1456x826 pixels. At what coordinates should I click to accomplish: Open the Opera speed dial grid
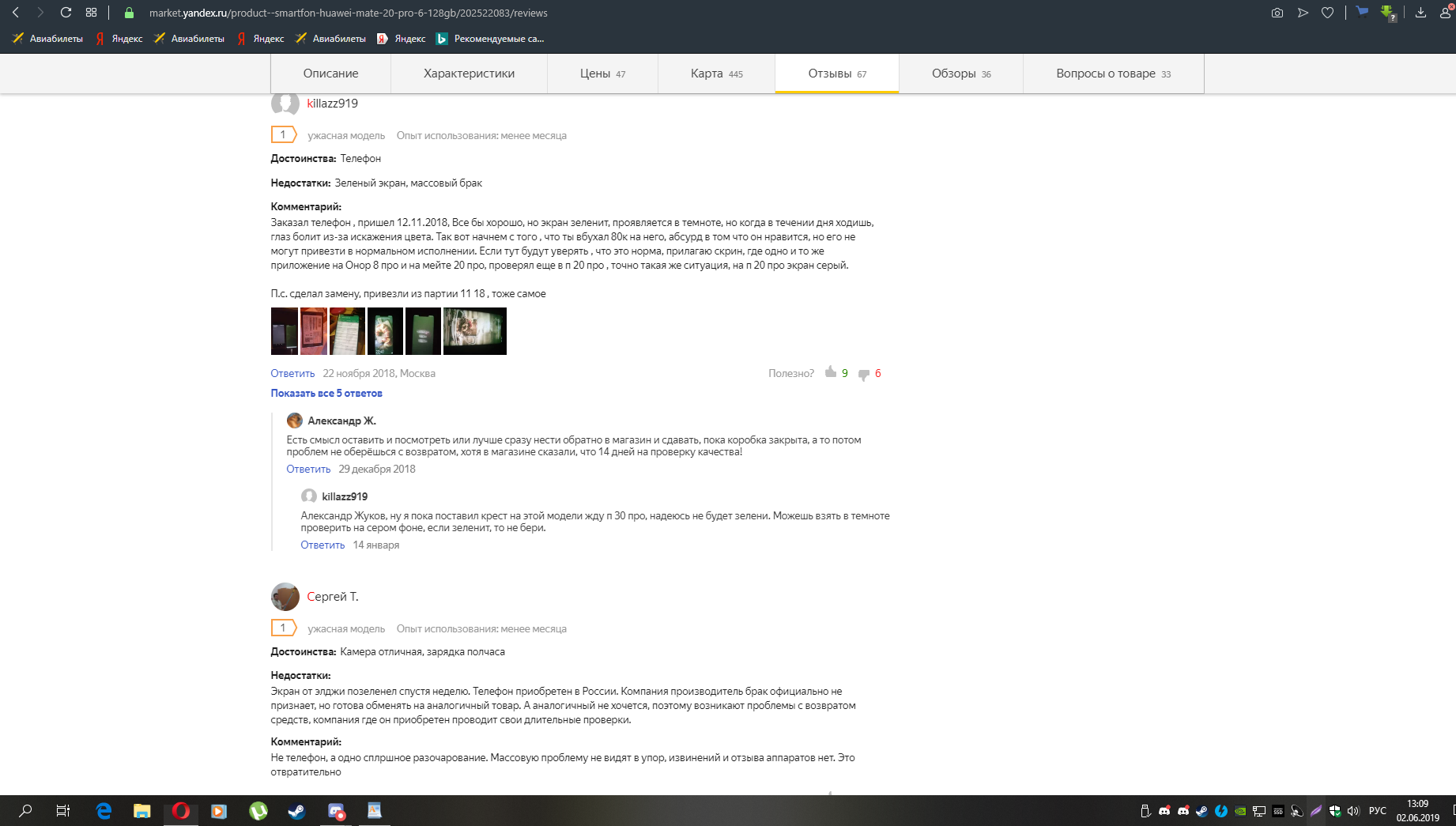pyautogui.click(x=92, y=13)
